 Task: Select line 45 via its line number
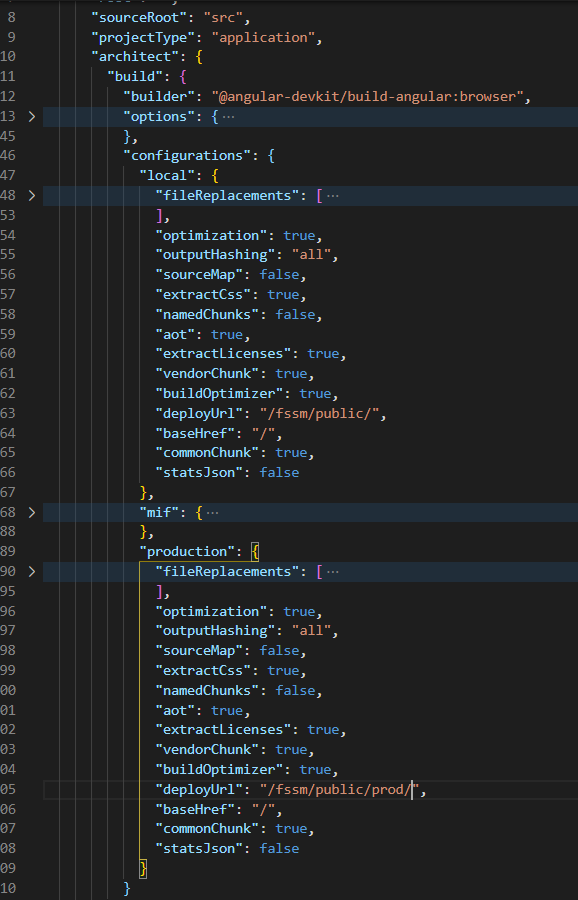coord(8,136)
